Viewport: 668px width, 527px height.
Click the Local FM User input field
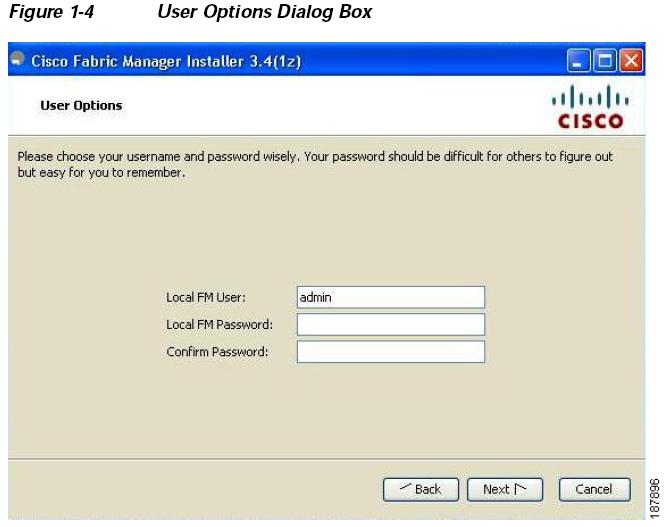coord(391,297)
